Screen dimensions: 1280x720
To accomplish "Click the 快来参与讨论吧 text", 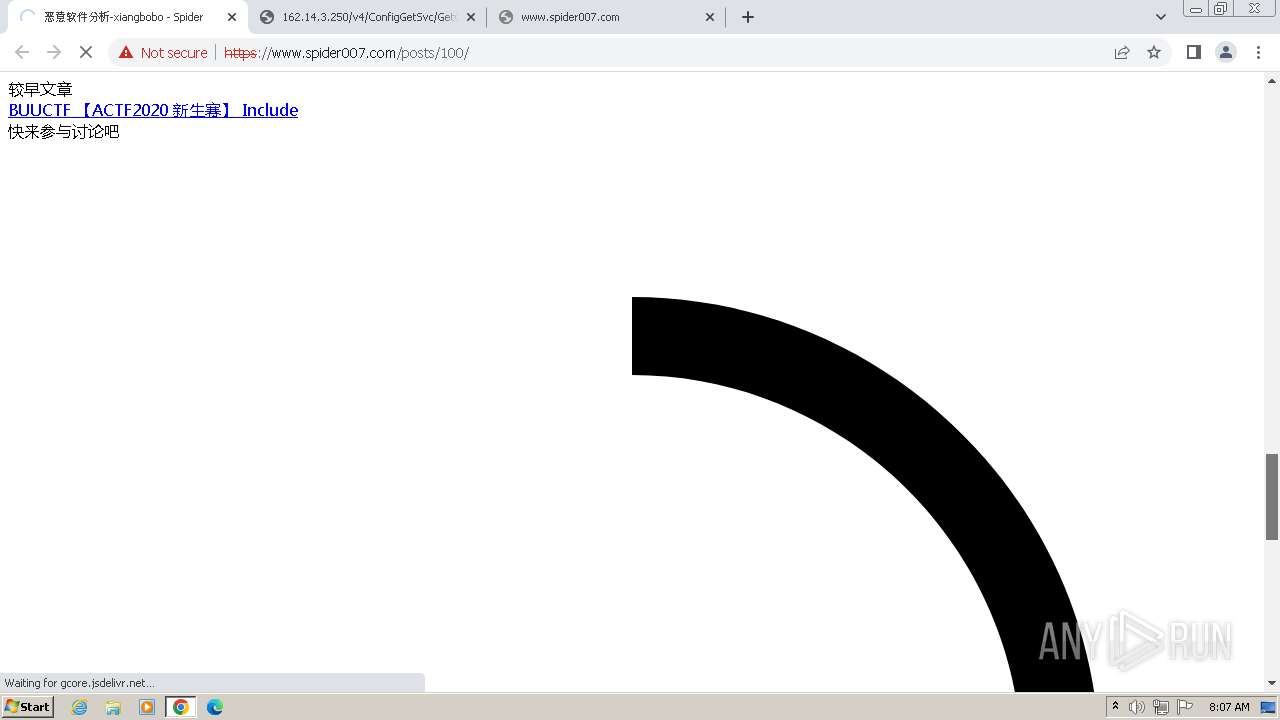I will tap(64, 131).
